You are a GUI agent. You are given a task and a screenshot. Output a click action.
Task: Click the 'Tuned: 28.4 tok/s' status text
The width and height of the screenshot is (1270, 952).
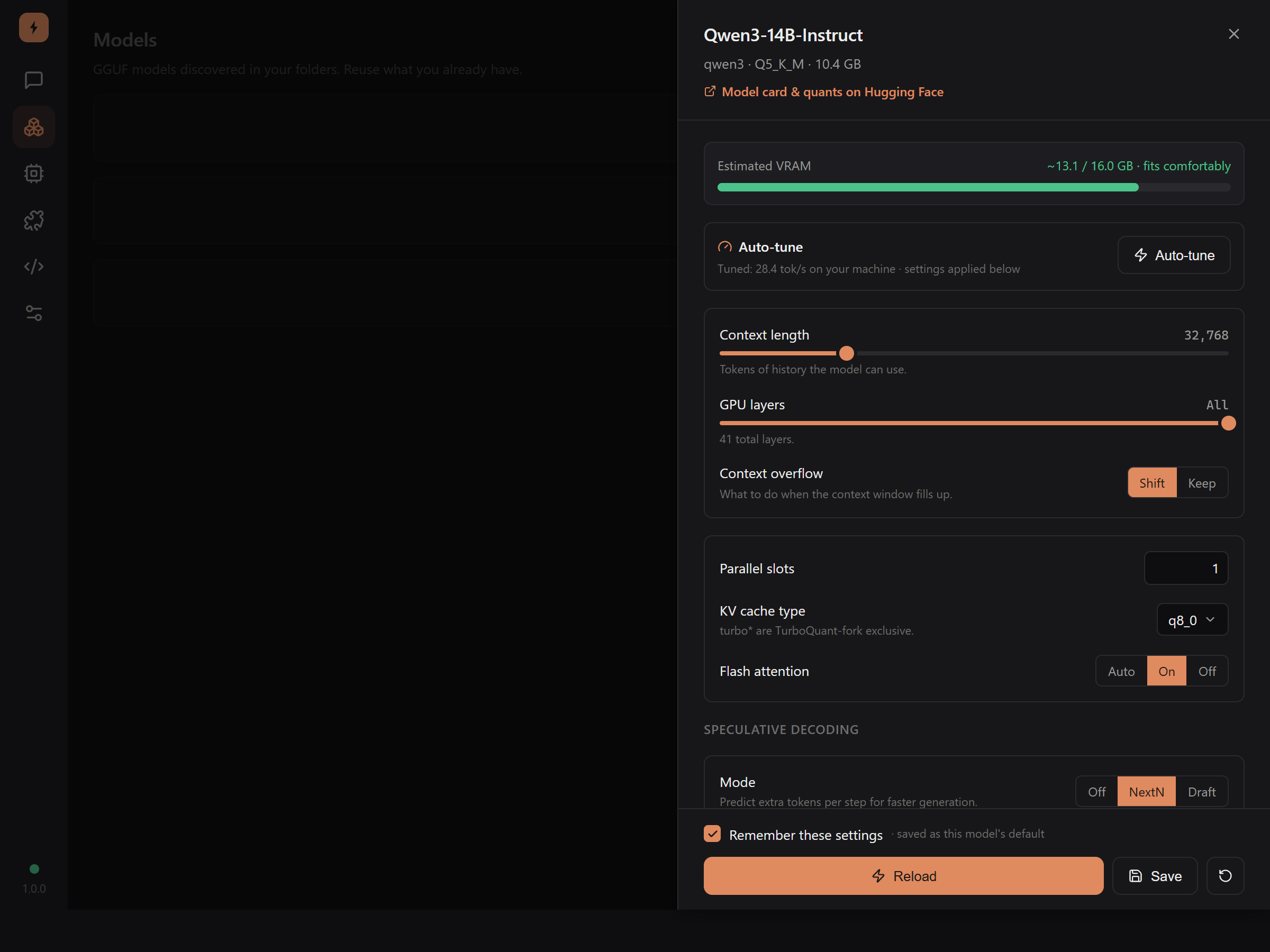pos(869,269)
